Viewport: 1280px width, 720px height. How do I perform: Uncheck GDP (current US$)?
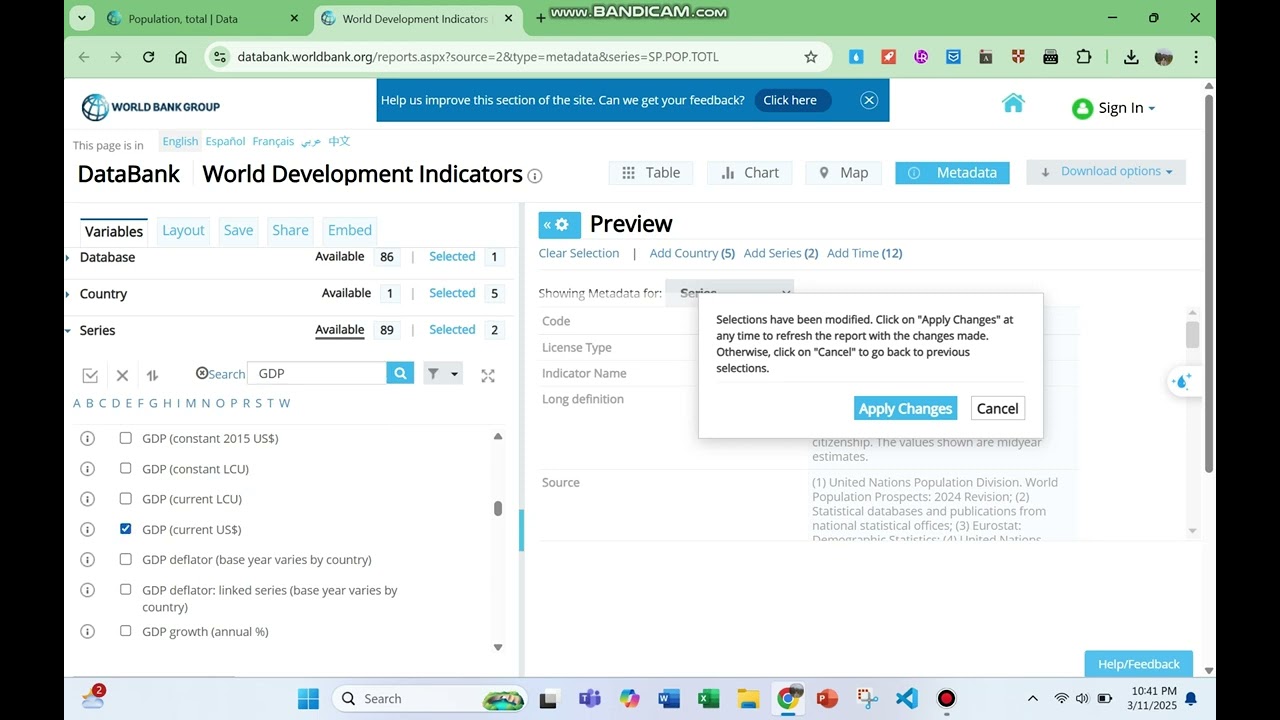pyautogui.click(x=125, y=529)
